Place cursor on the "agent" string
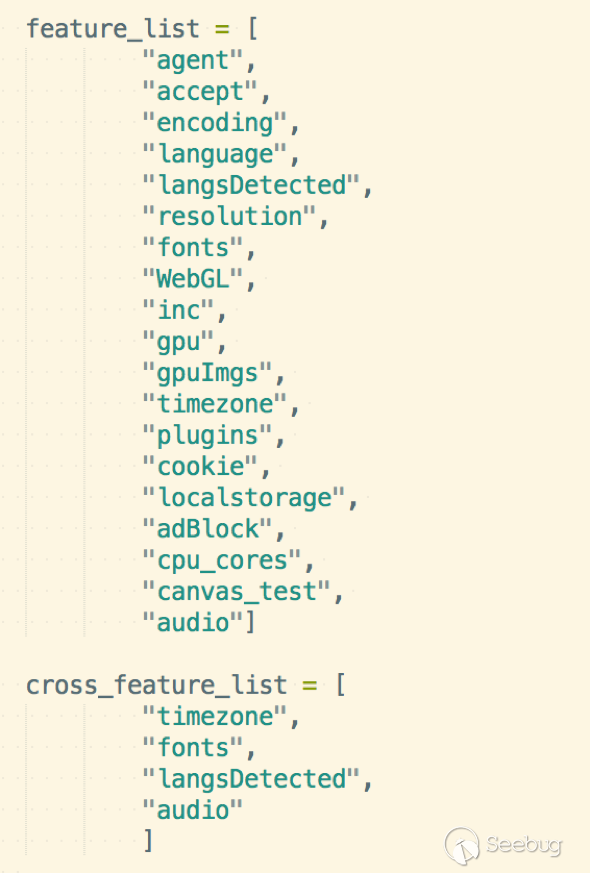The width and height of the screenshot is (590, 873). tap(193, 61)
